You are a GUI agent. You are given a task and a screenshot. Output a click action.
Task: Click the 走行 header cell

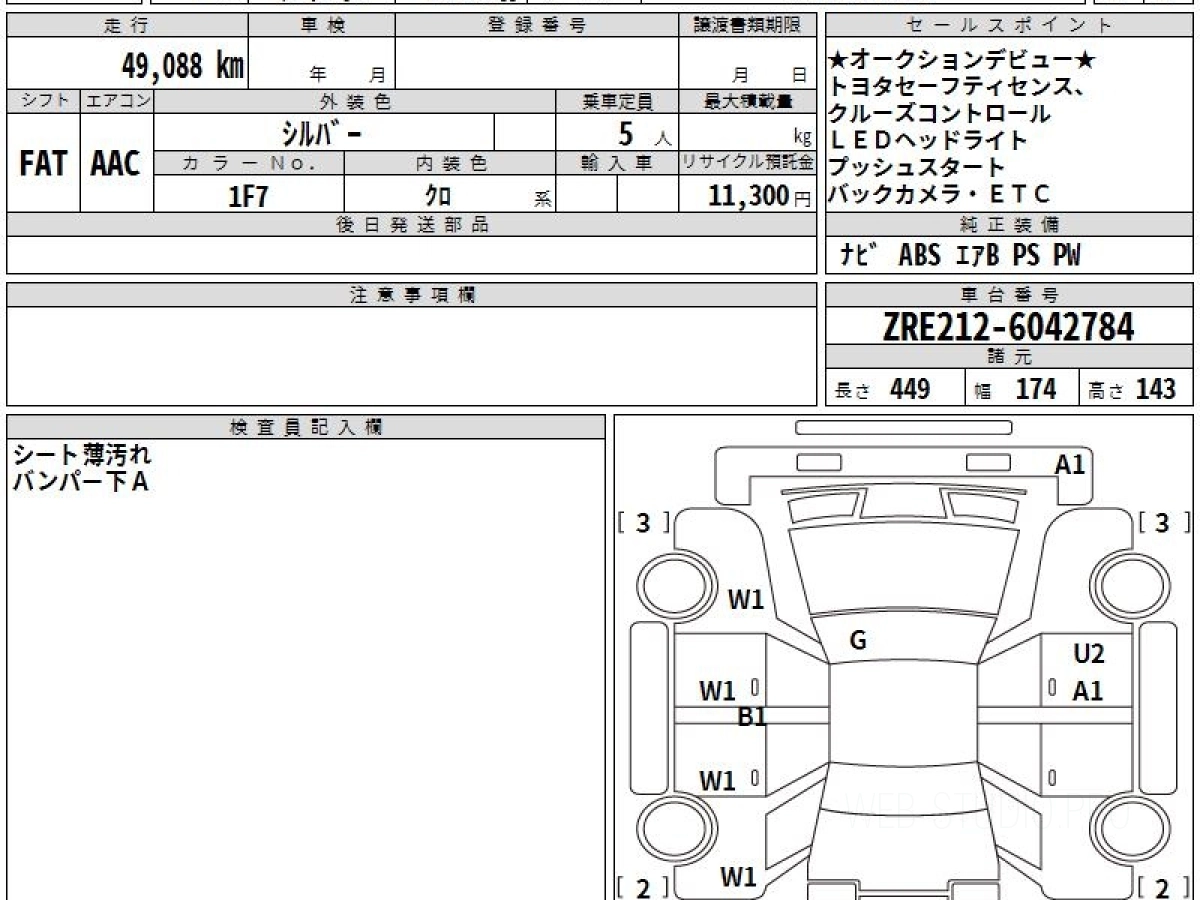point(126,26)
